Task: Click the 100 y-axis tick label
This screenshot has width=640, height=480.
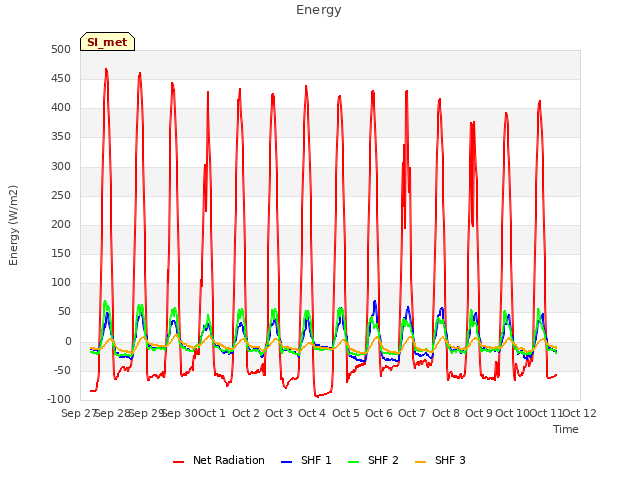Action: 61,282
